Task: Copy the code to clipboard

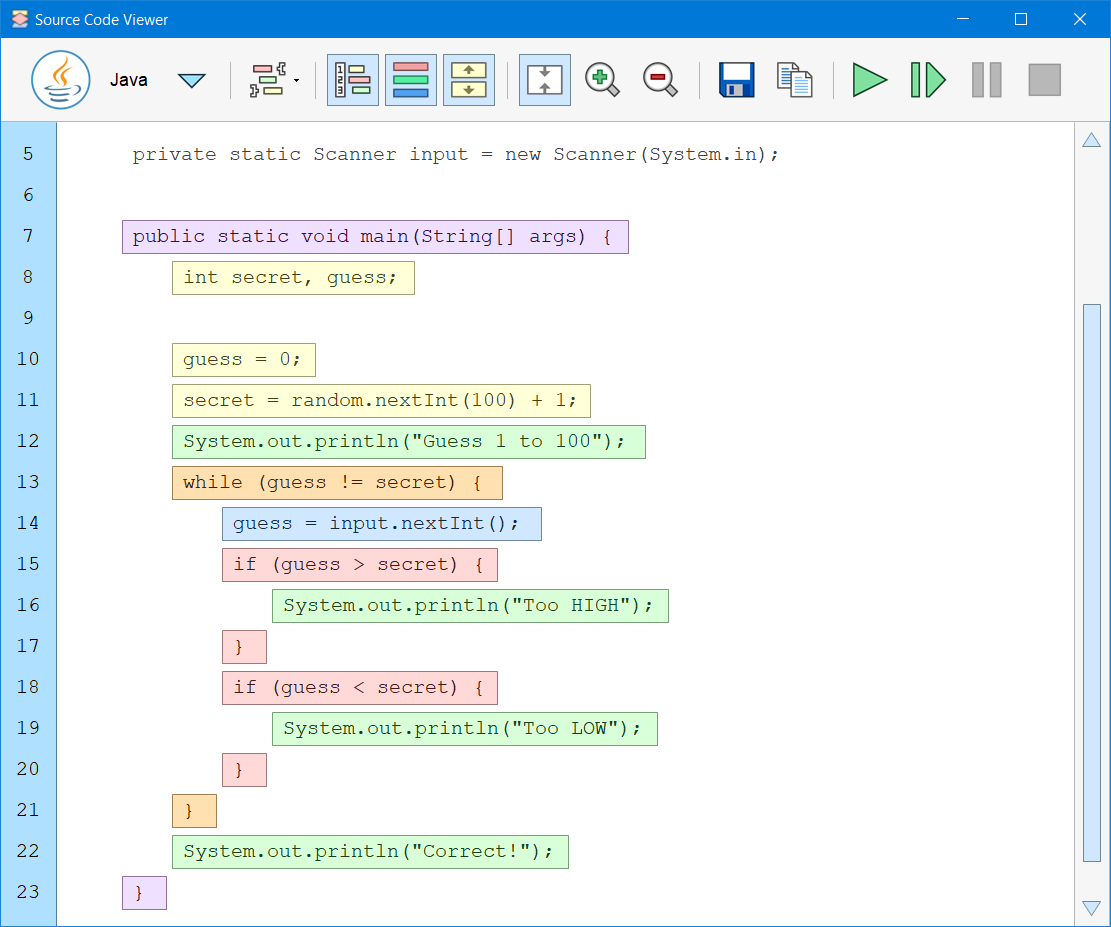Action: pos(794,79)
